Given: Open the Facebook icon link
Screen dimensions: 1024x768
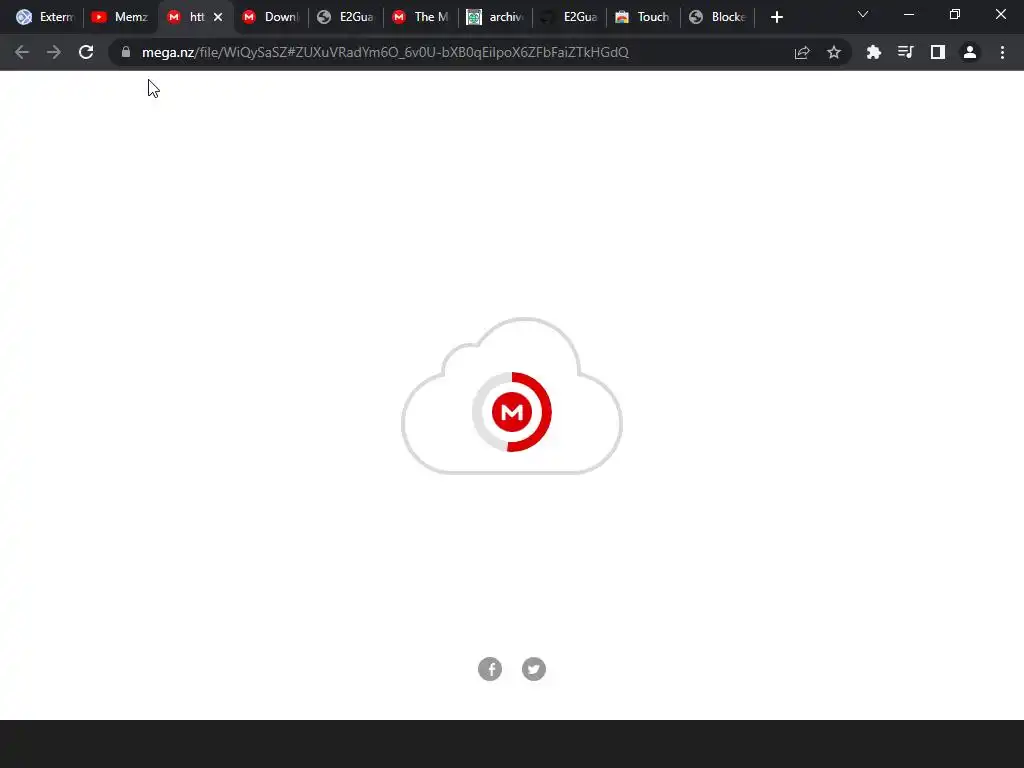Looking at the screenshot, I should (490, 669).
